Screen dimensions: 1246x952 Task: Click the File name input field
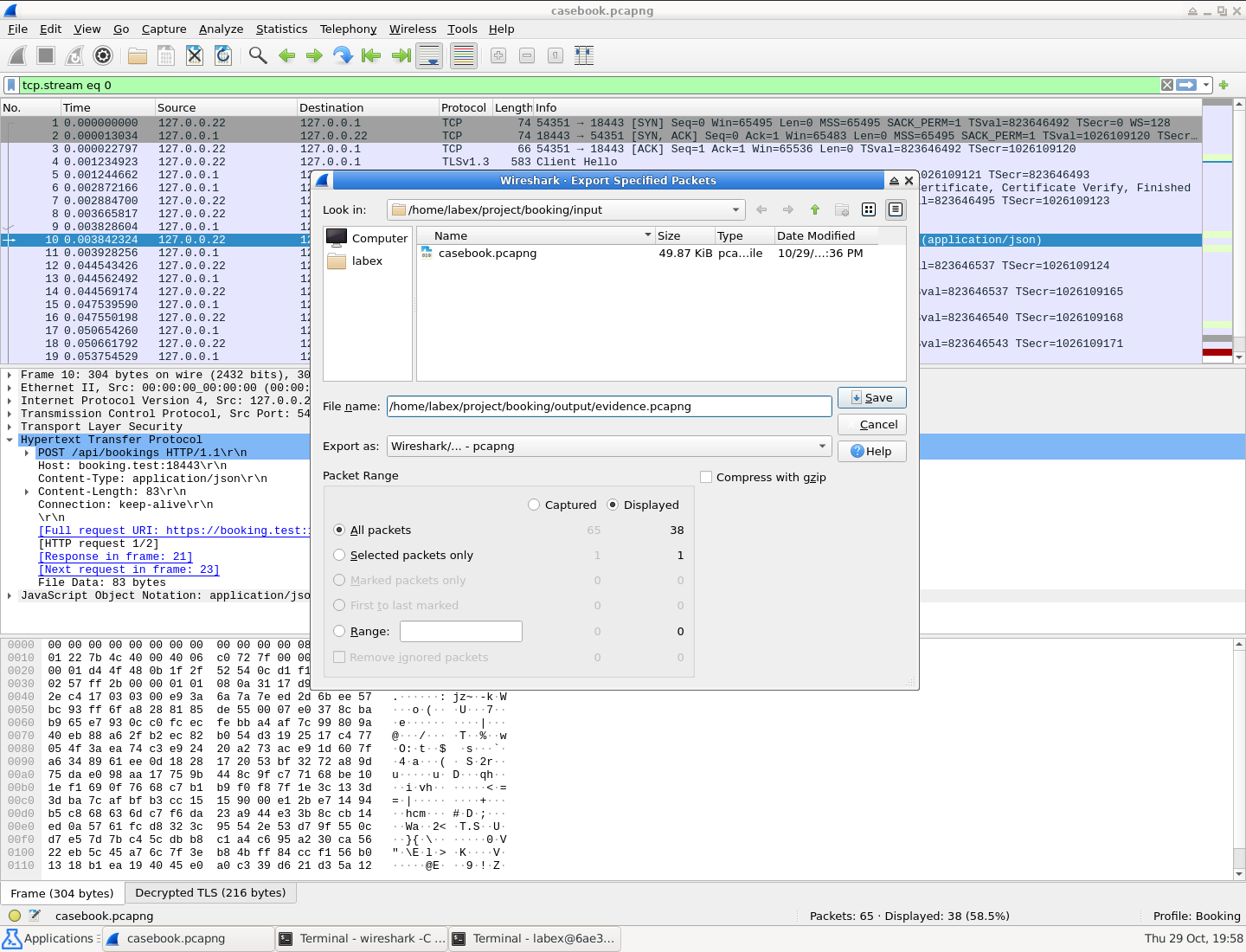[609, 407]
